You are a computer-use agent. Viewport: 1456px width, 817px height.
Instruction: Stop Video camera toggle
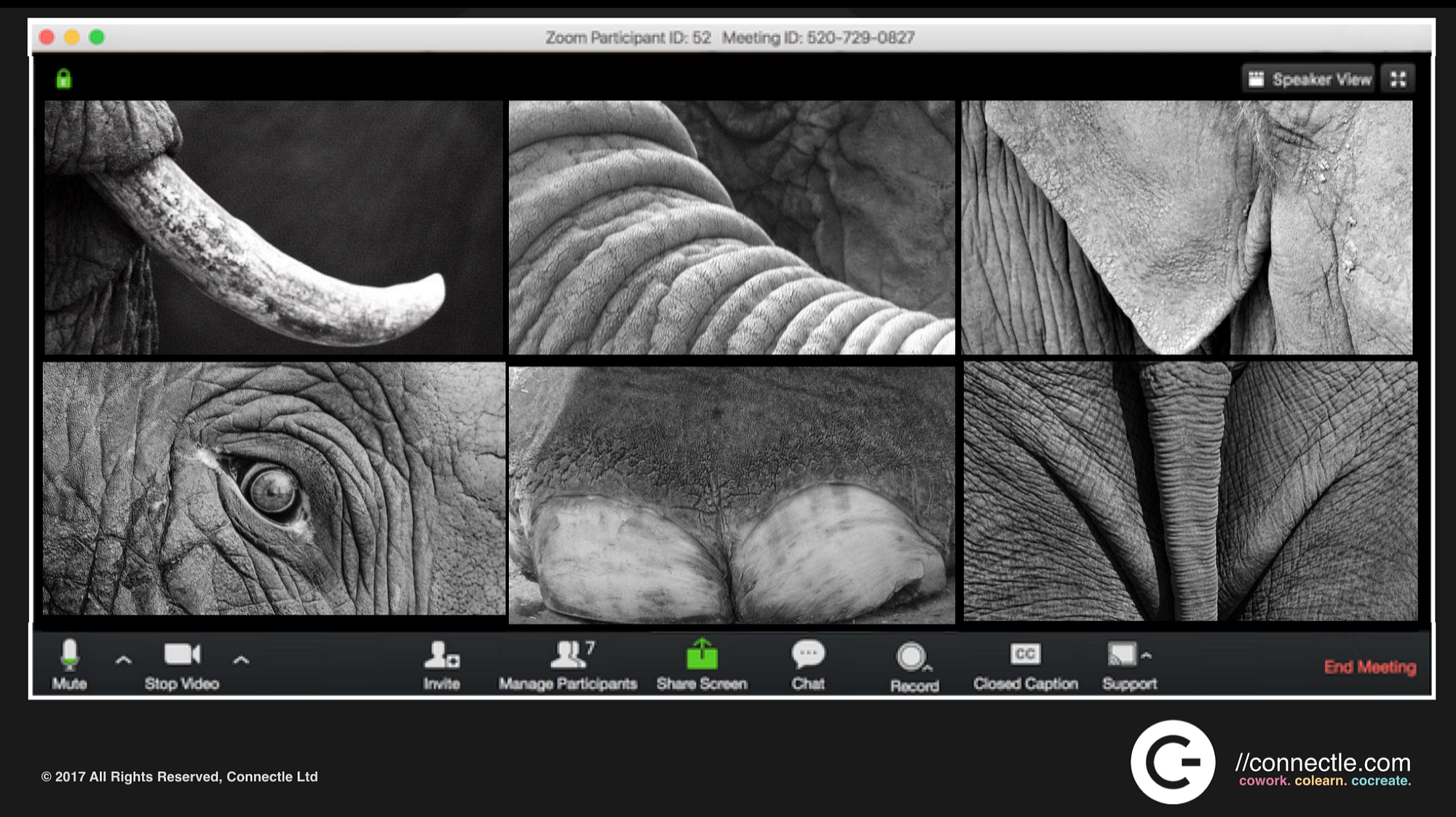pyautogui.click(x=181, y=655)
